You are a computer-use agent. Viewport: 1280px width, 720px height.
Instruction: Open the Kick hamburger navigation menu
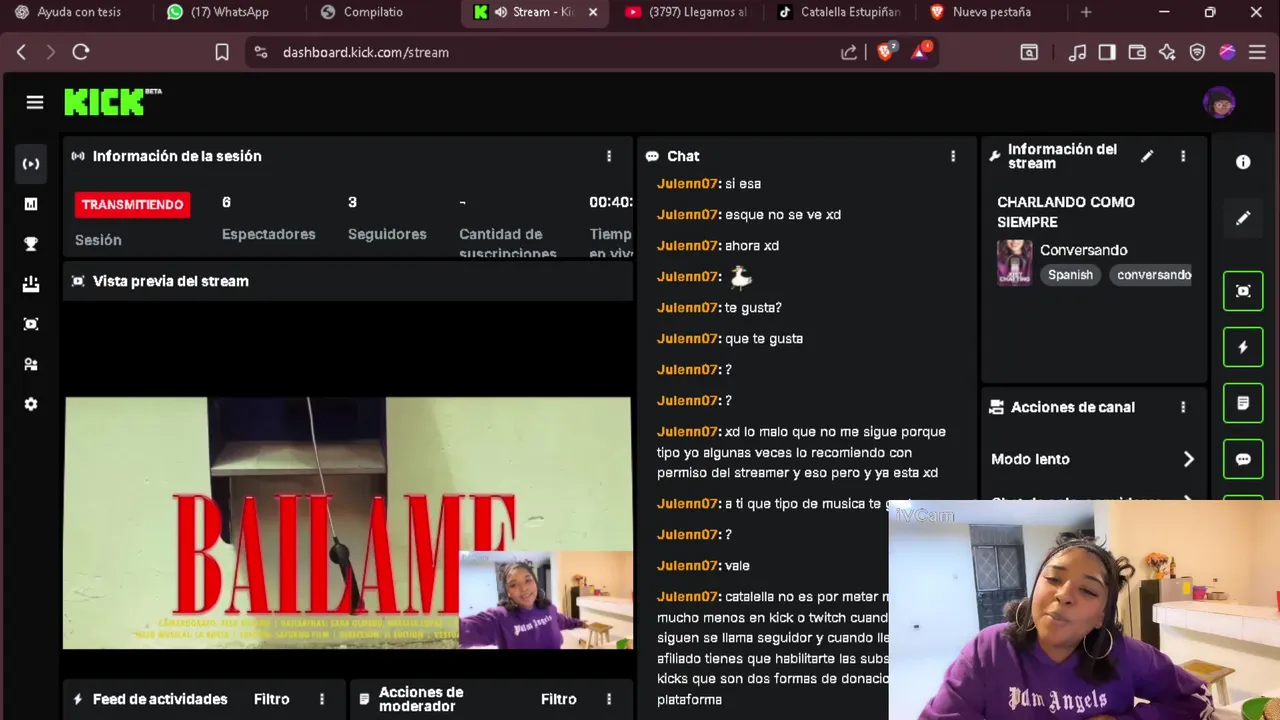click(35, 102)
